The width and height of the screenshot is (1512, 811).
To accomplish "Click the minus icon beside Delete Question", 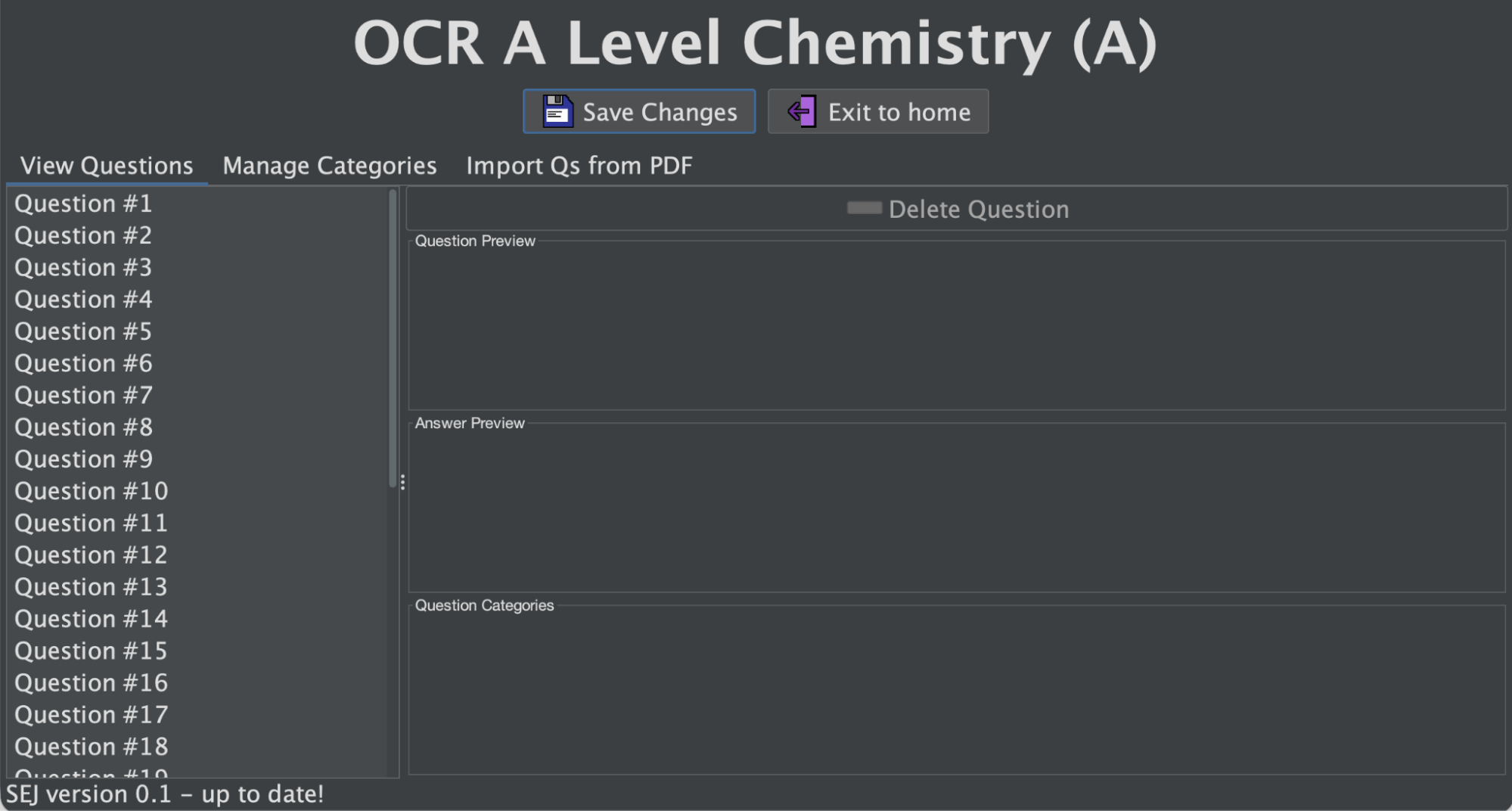I will 864,208.
